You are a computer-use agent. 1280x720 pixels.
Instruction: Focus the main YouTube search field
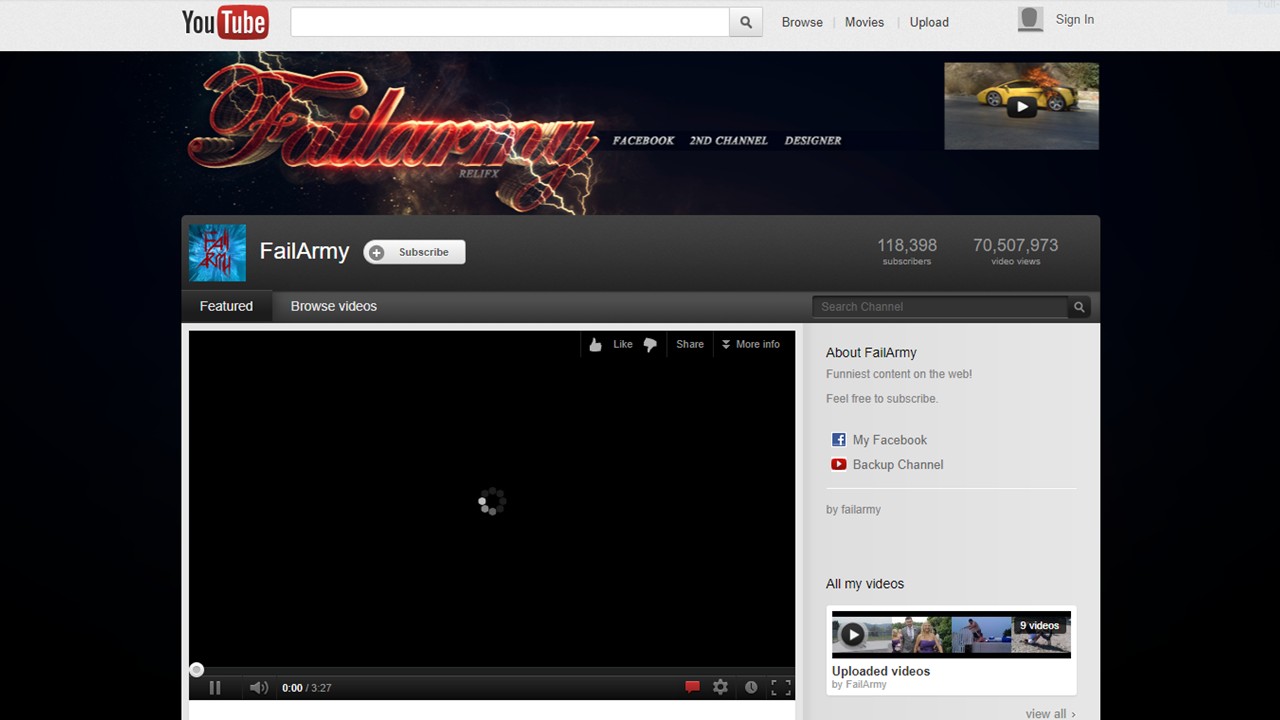tap(510, 22)
